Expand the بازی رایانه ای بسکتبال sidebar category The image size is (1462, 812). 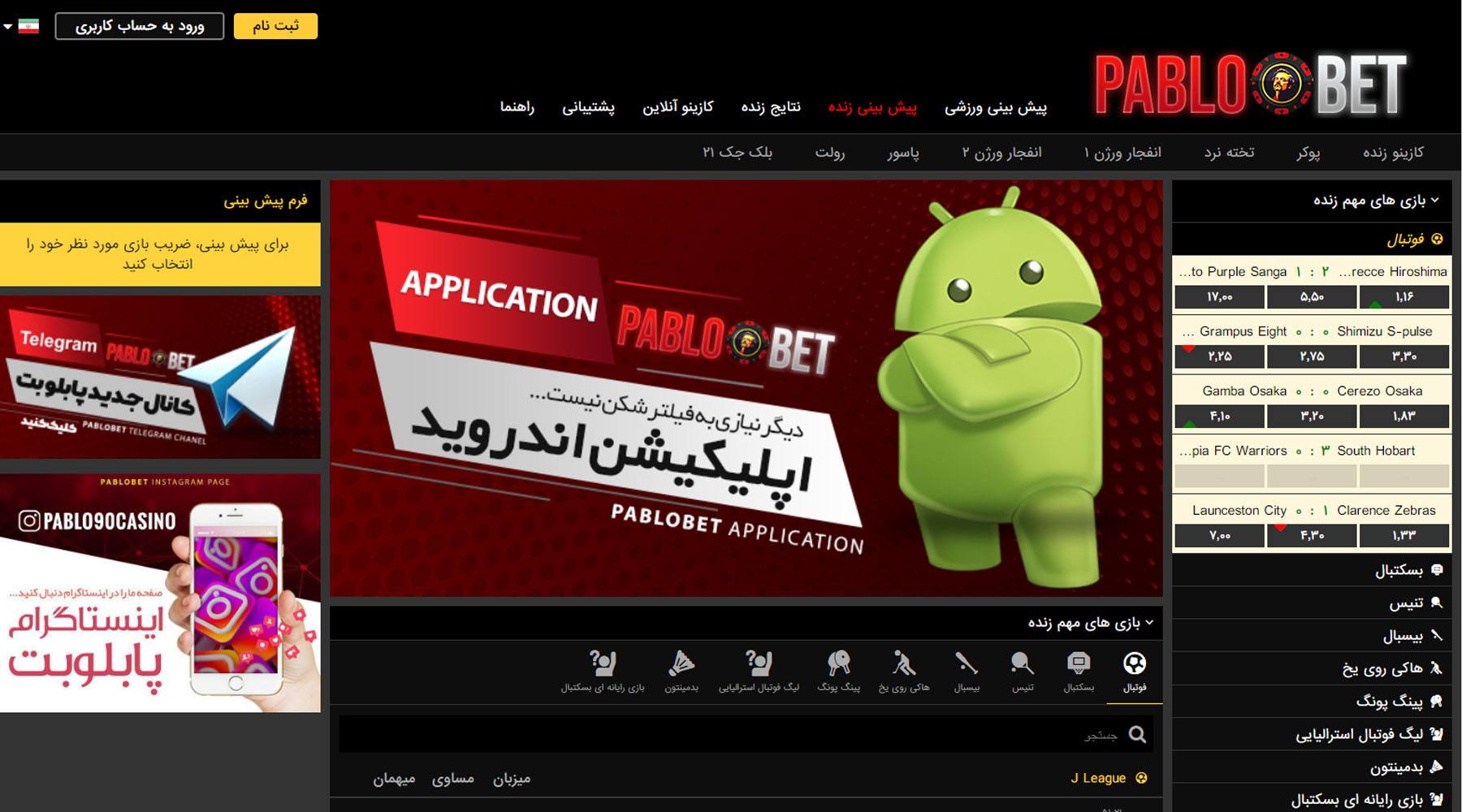tap(1312, 799)
